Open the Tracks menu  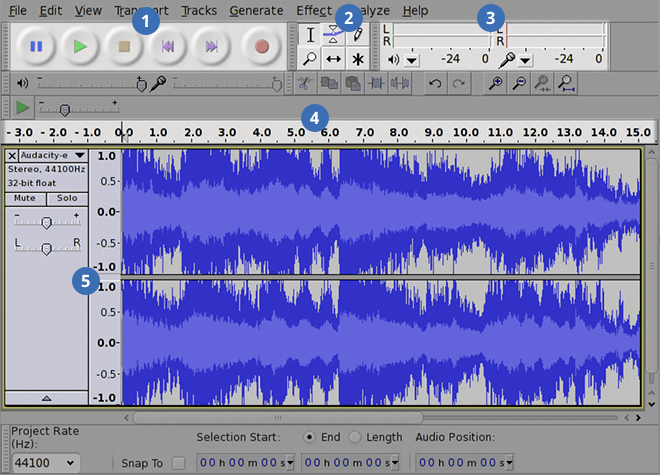(199, 11)
